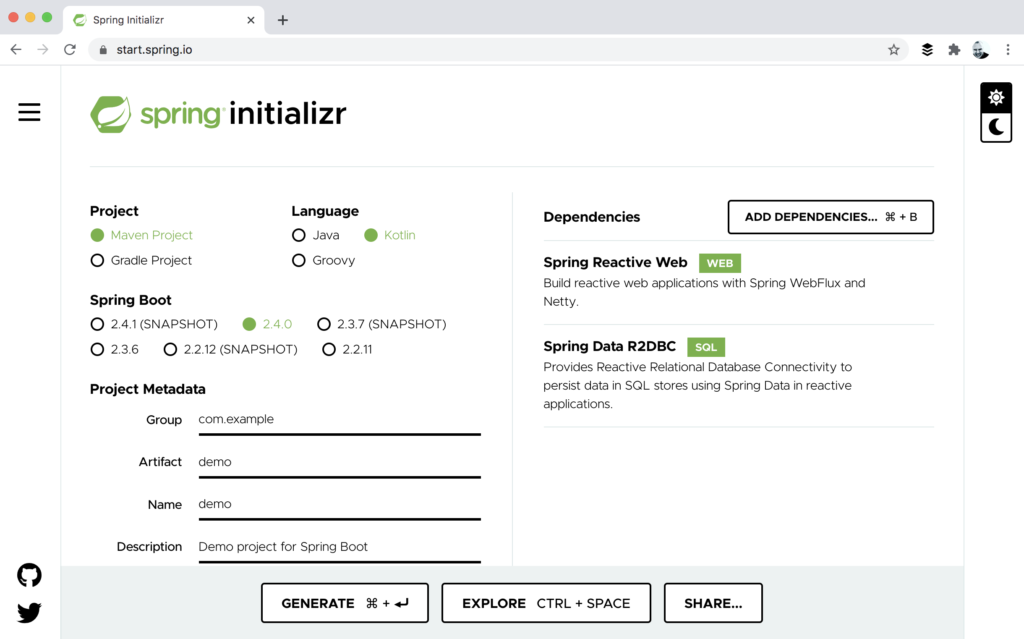
Task: Close the Spring Initializr tab
Action: pyautogui.click(x=251, y=20)
